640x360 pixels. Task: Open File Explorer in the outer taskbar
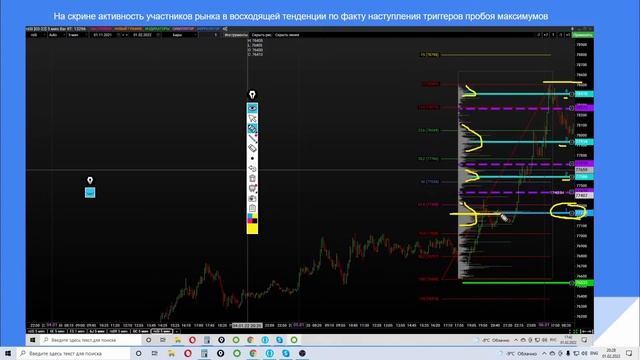coord(171,353)
